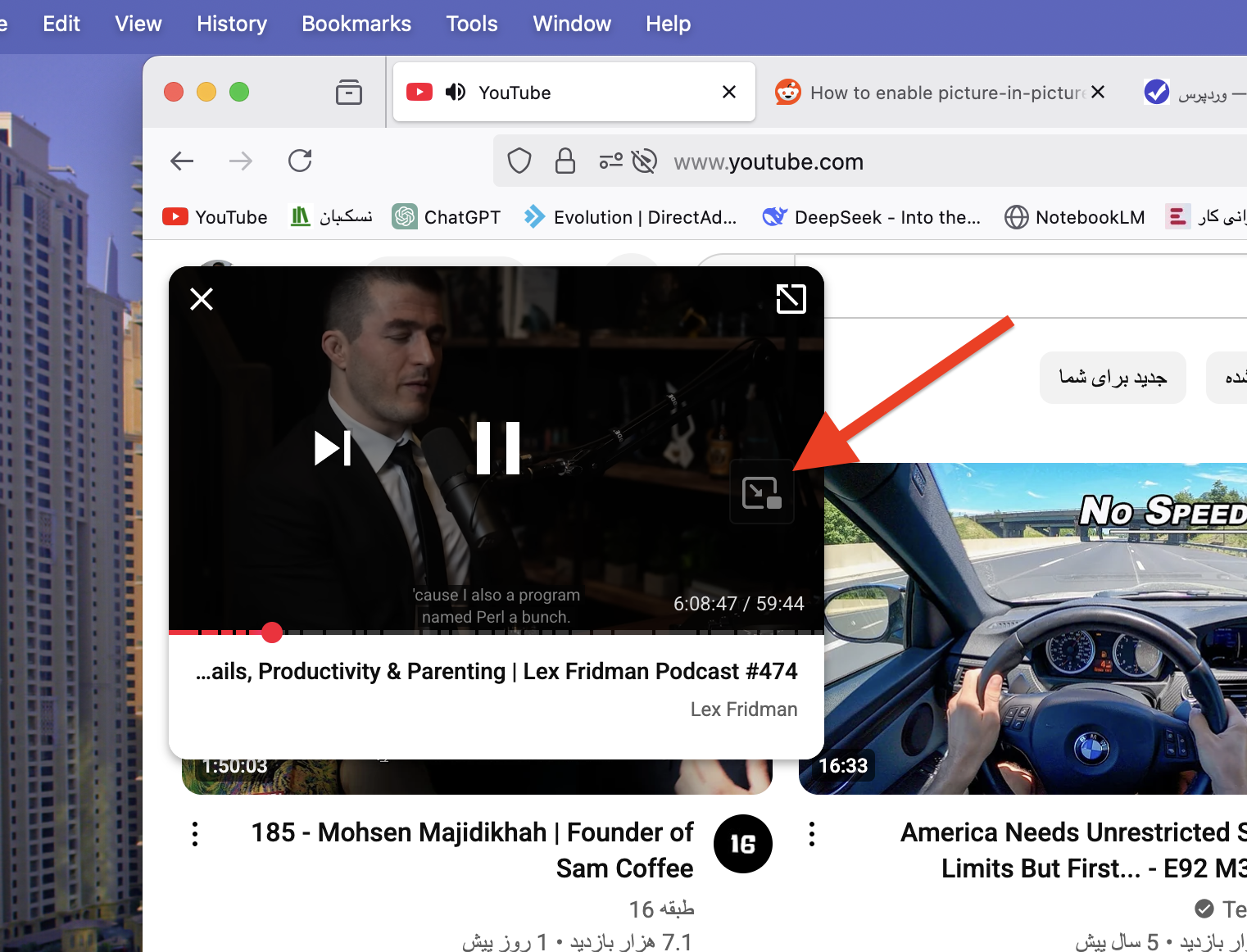Screen dimensions: 1247x952
Task: Open the ChatGPT bookmark
Action: pyautogui.click(x=447, y=217)
